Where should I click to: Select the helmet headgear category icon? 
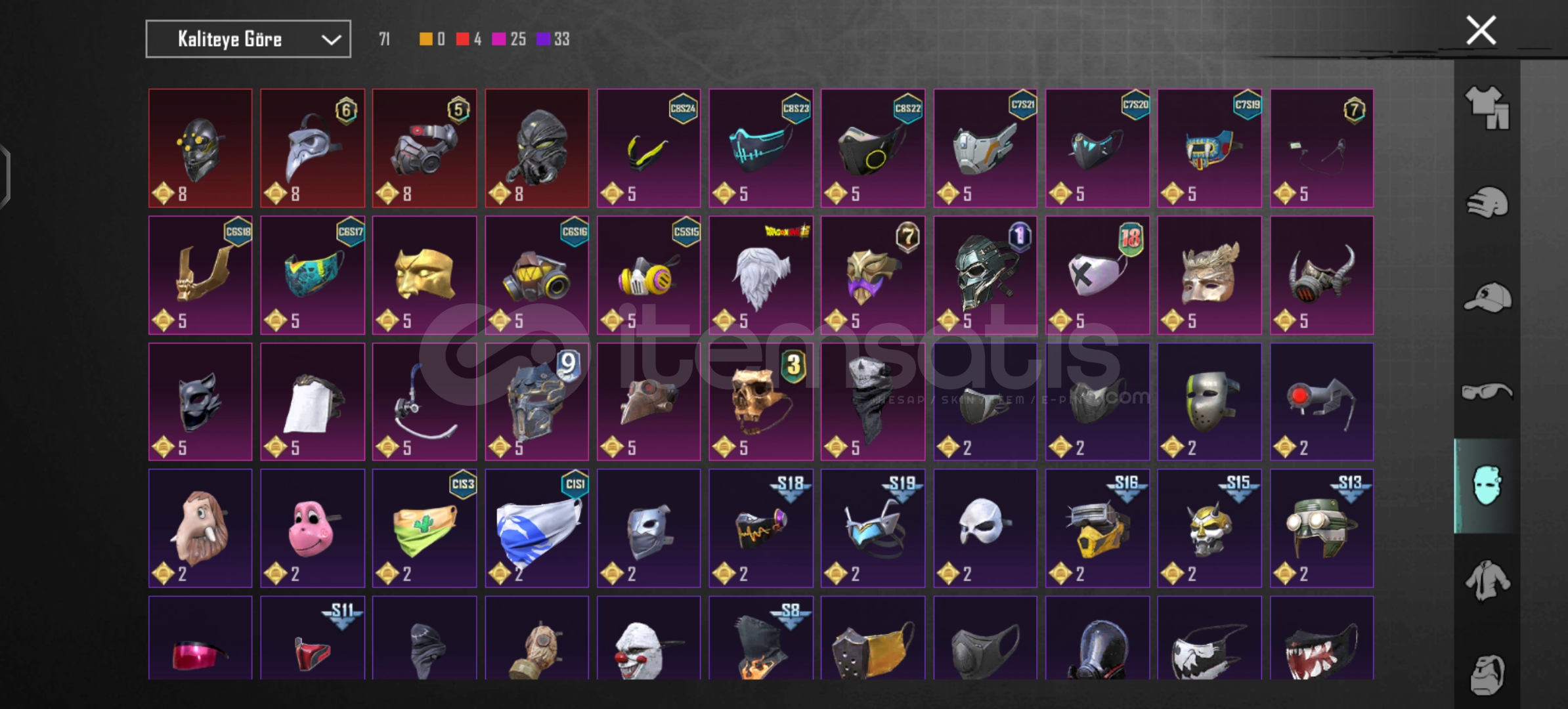tap(1487, 202)
